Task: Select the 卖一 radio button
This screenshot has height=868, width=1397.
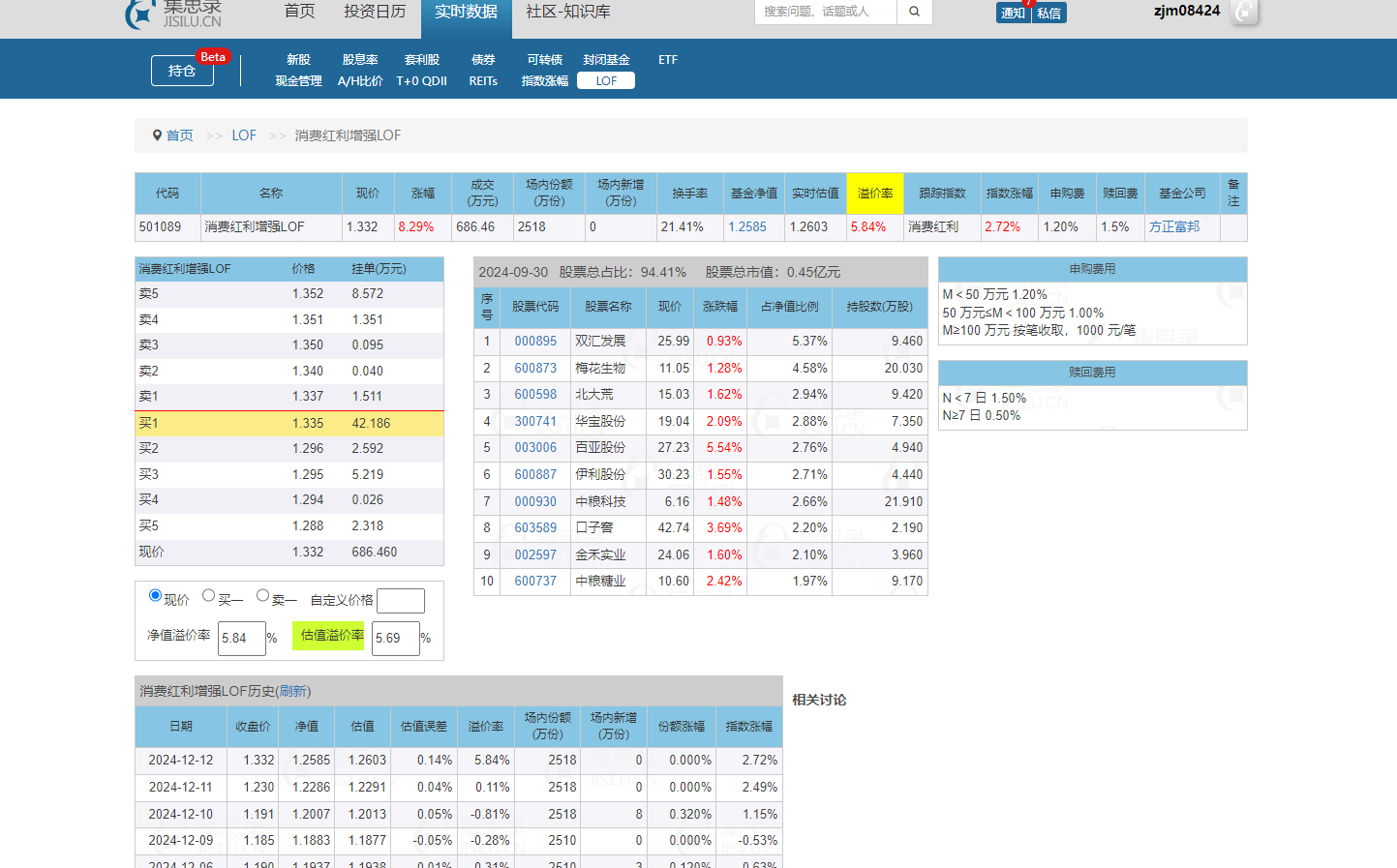Action: tap(262, 595)
